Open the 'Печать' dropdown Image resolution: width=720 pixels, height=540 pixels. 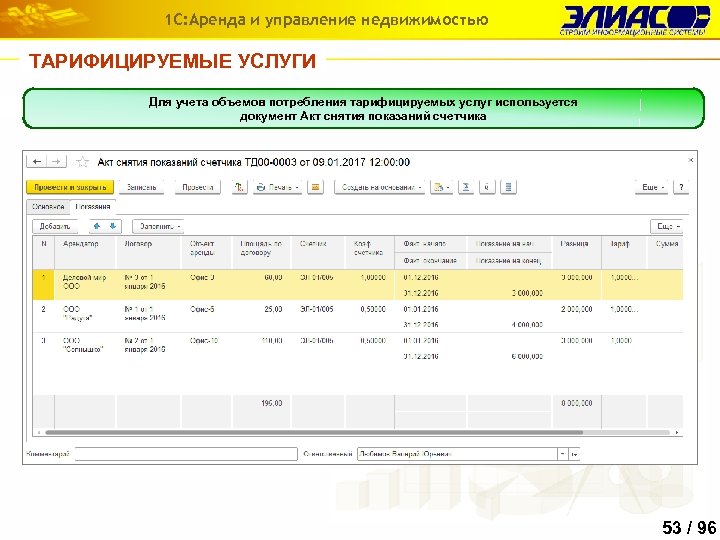pyautogui.click(x=277, y=187)
